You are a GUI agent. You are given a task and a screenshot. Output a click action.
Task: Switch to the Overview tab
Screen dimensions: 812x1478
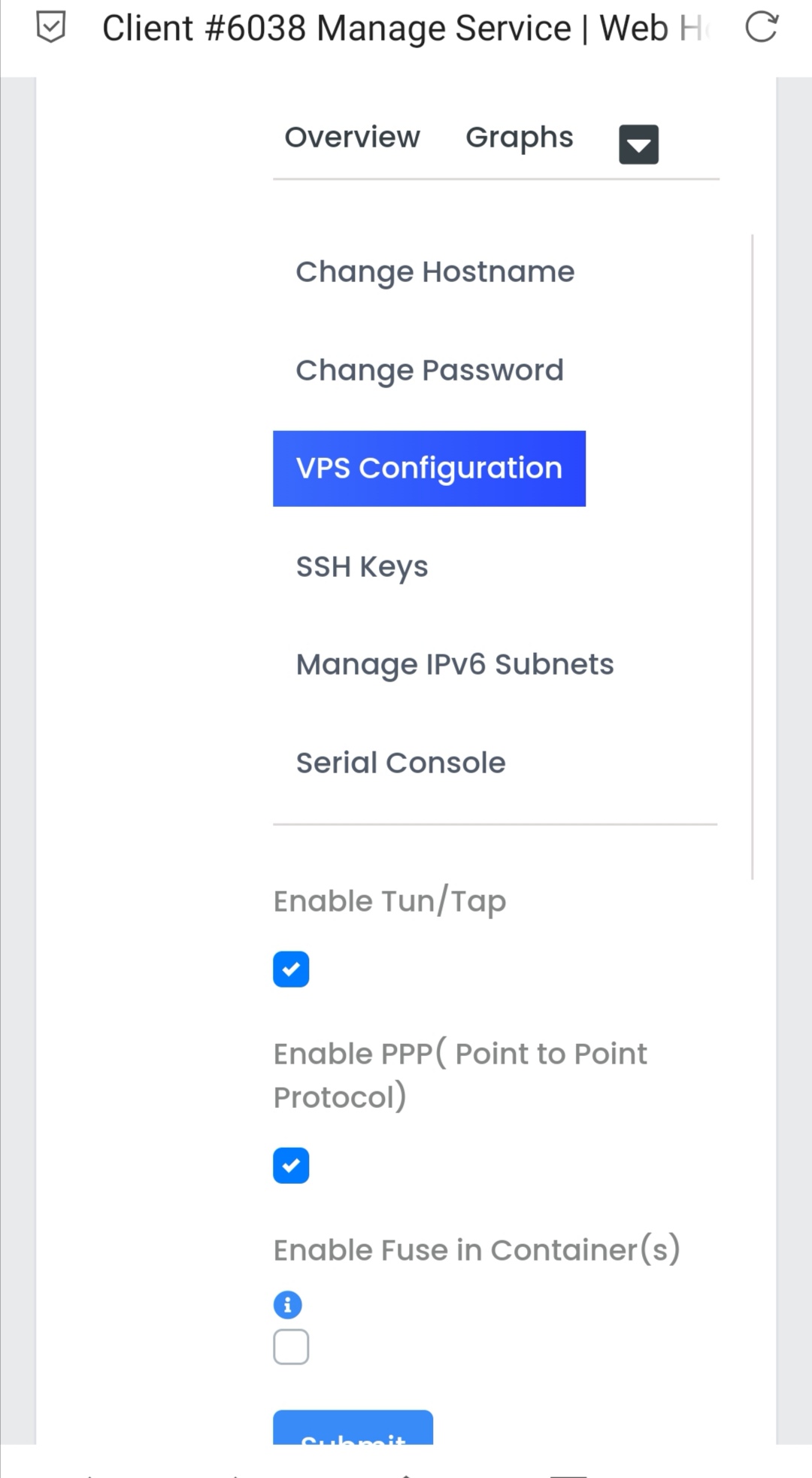[x=352, y=138]
